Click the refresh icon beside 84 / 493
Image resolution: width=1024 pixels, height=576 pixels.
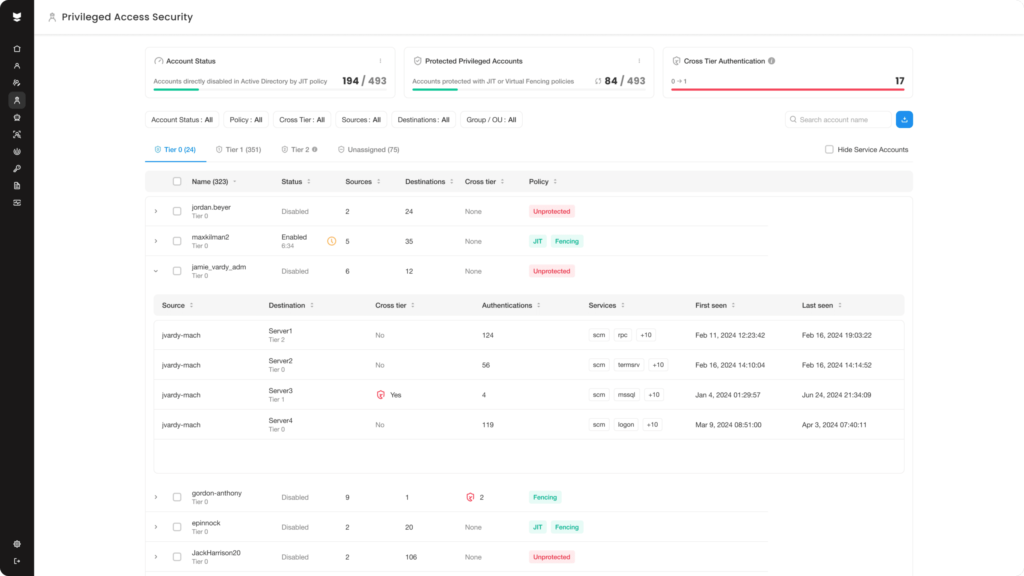pyautogui.click(x=598, y=81)
